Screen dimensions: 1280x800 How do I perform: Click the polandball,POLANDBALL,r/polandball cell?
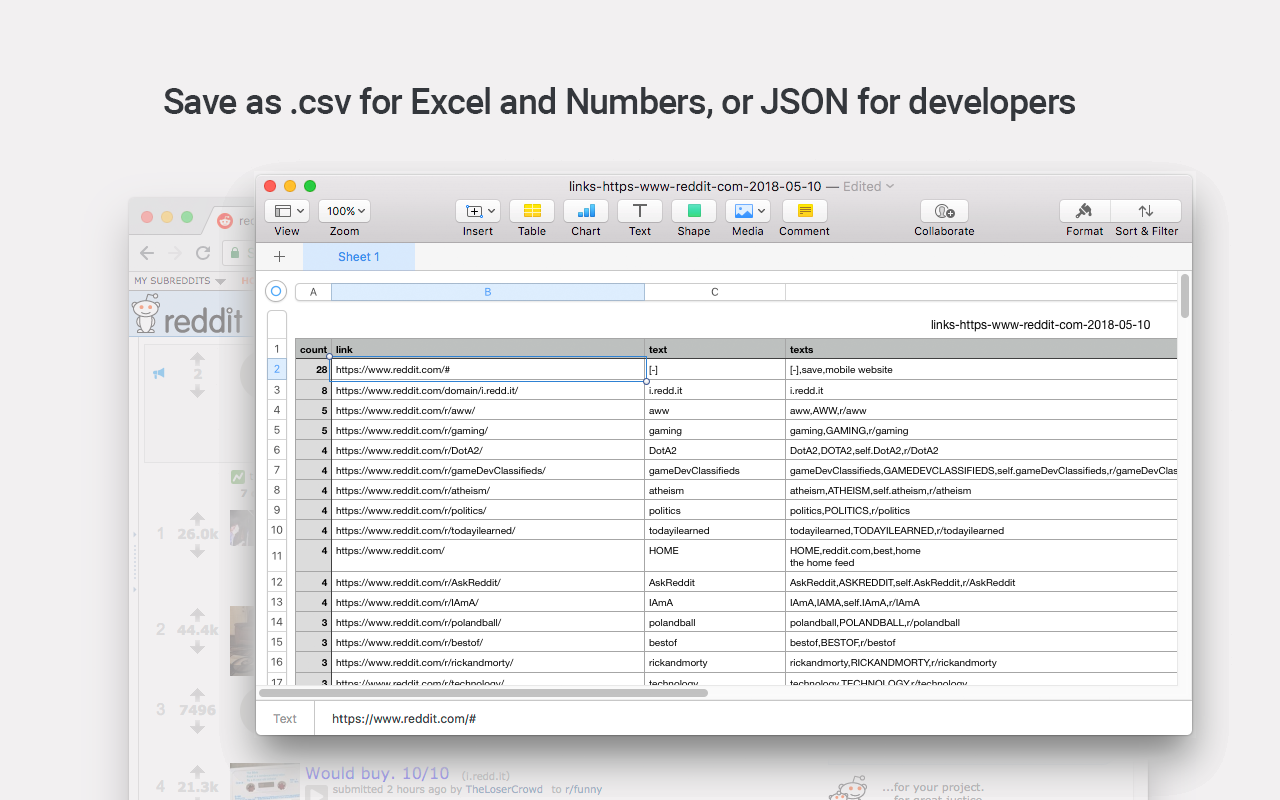[x=981, y=622]
